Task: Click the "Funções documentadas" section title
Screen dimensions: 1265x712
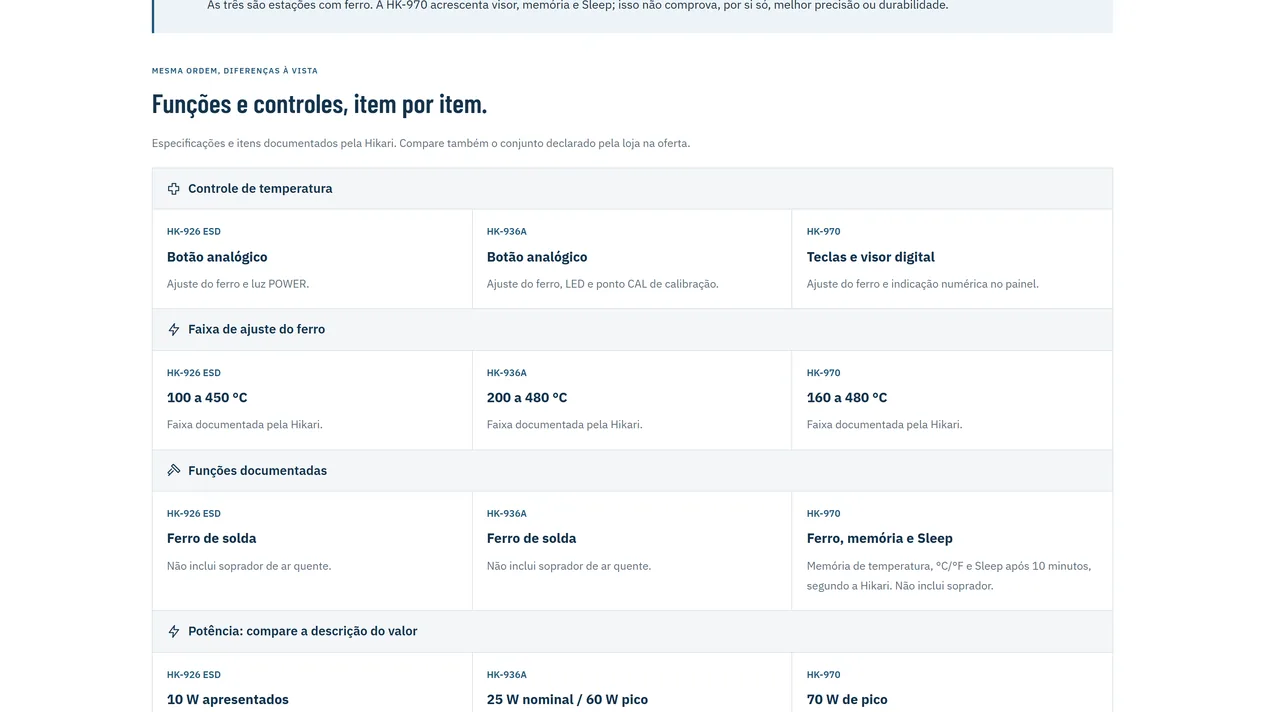Action: click(x=257, y=471)
